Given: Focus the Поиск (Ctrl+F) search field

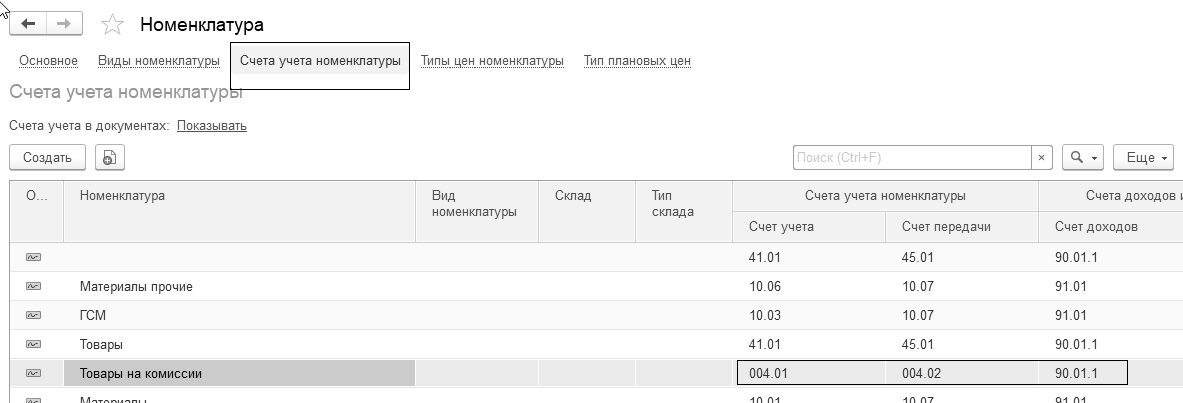Looking at the screenshot, I should pyautogui.click(x=912, y=158).
